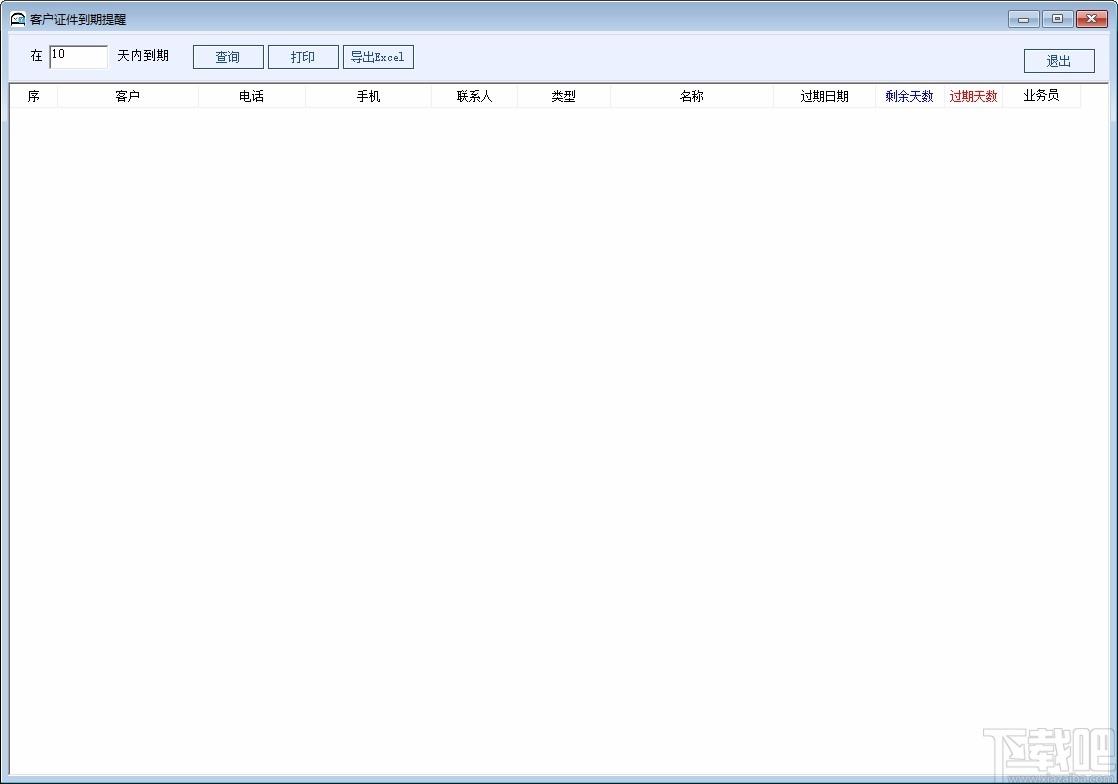This screenshot has width=1118, height=784.
Task: Focus the days input field showing 10
Action: click(x=78, y=56)
